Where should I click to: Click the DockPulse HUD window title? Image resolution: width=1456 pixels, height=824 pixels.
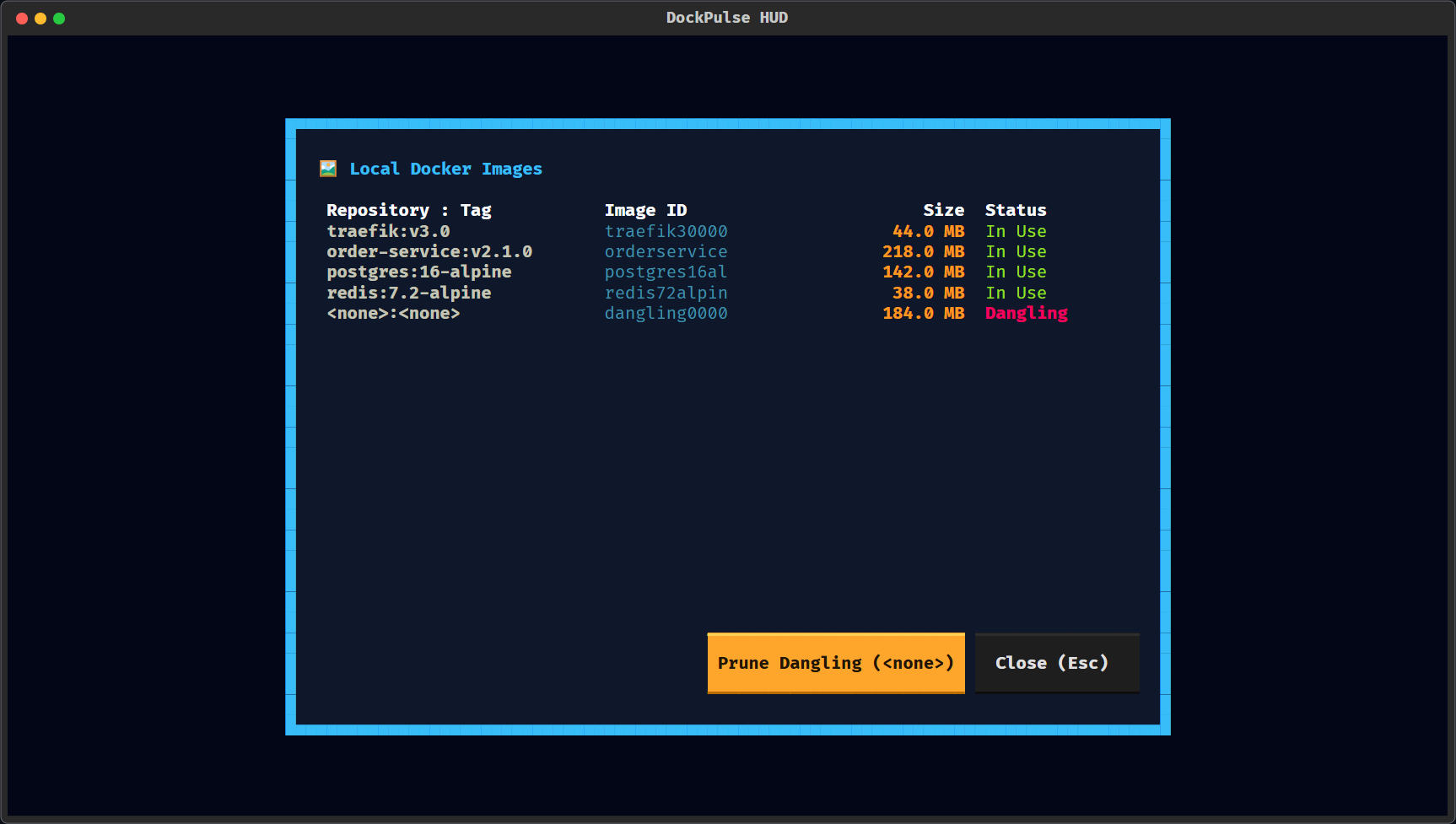click(x=727, y=18)
